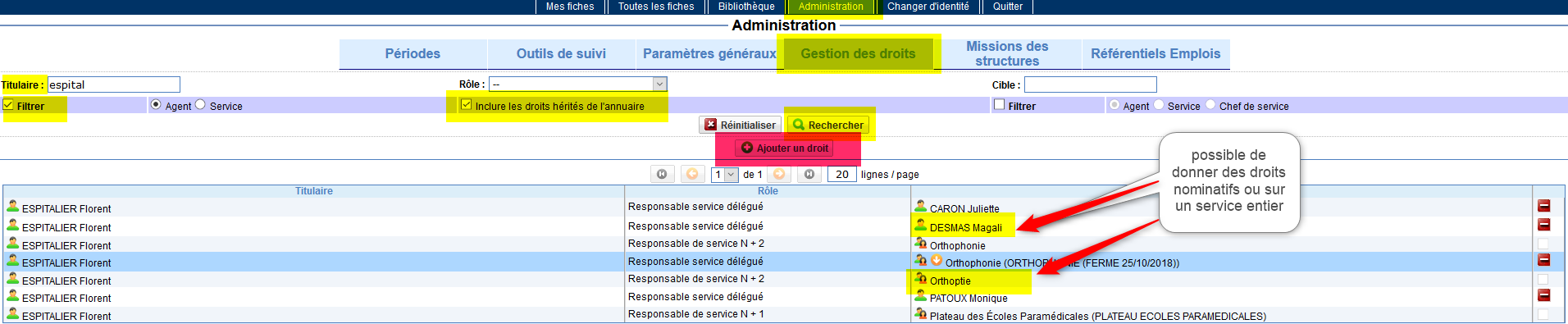Click the Ajouter un droit button
Viewport: 1568px width, 324px height.
click(784, 148)
